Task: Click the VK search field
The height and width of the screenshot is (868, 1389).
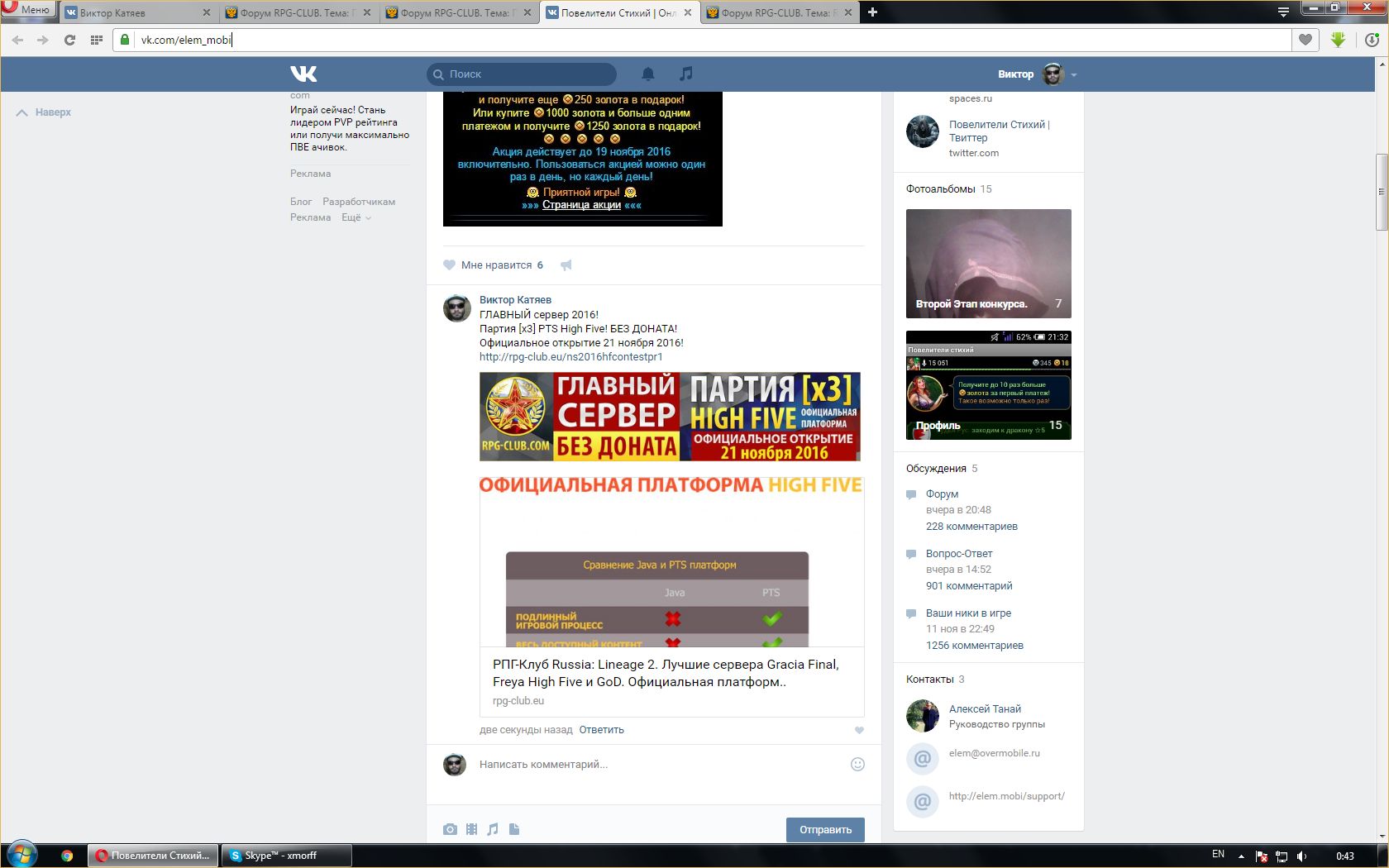Action: pos(522,74)
